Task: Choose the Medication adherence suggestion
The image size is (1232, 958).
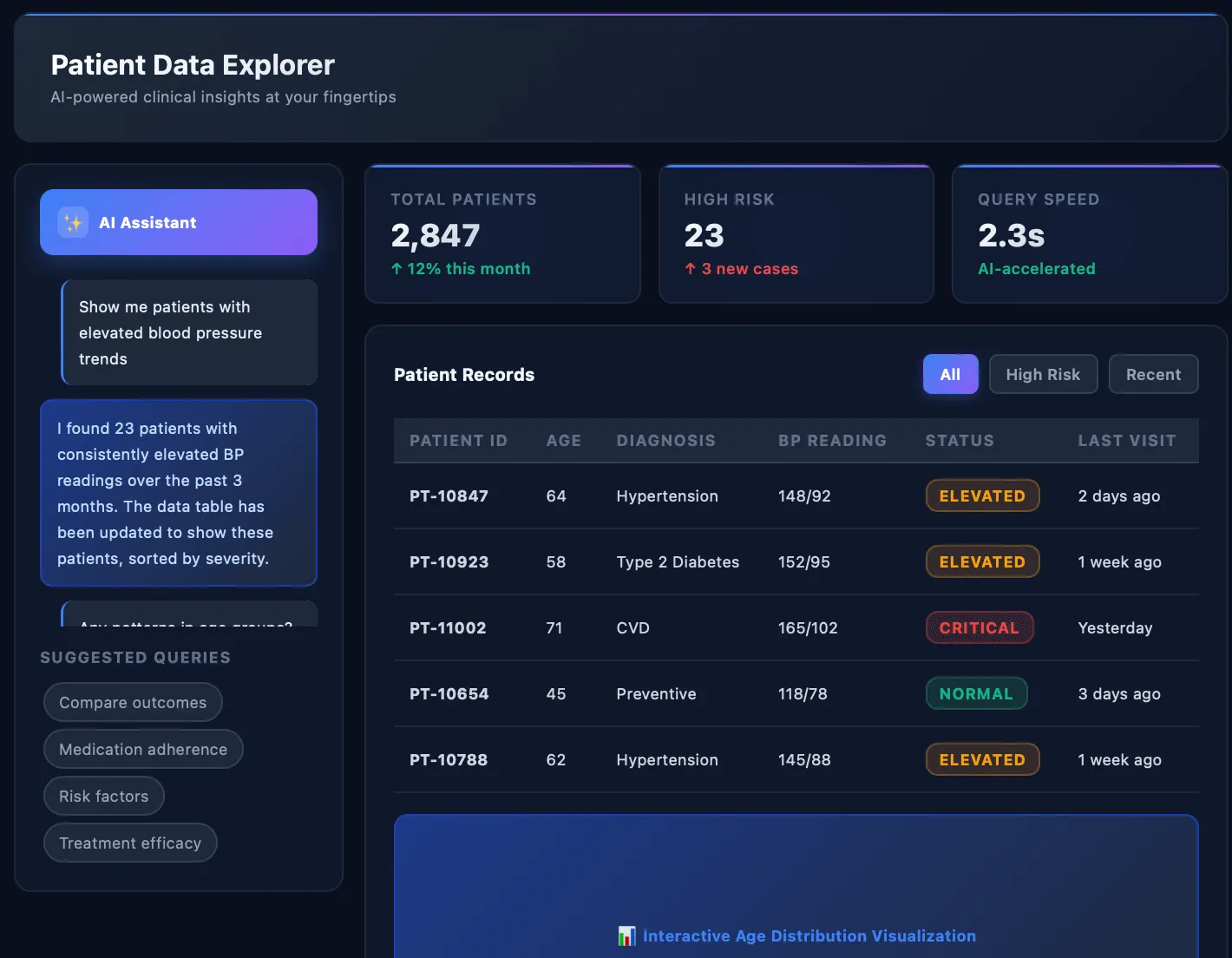Action: [143, 749]
